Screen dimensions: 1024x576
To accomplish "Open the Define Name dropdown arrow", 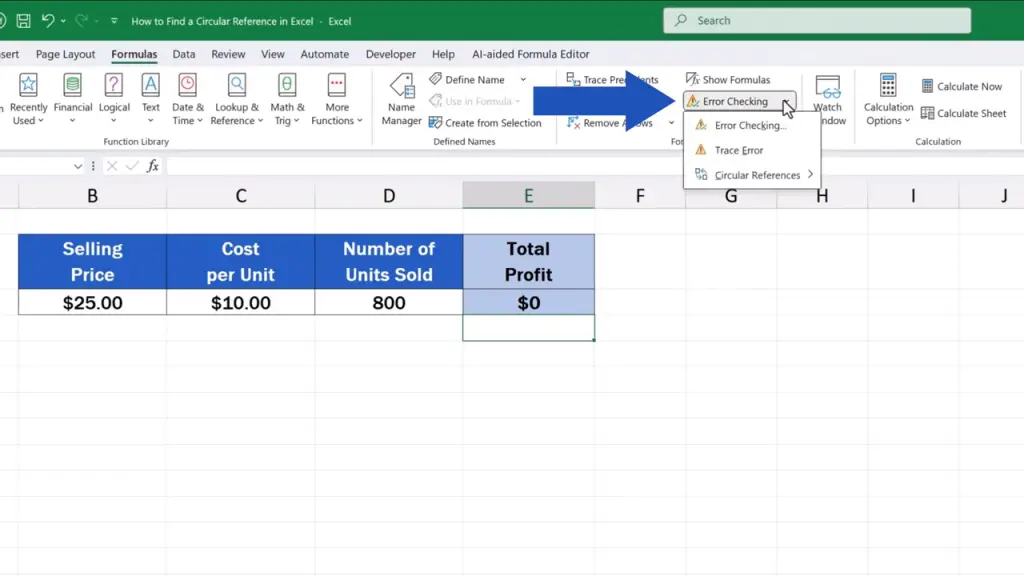I will point(523,80).
